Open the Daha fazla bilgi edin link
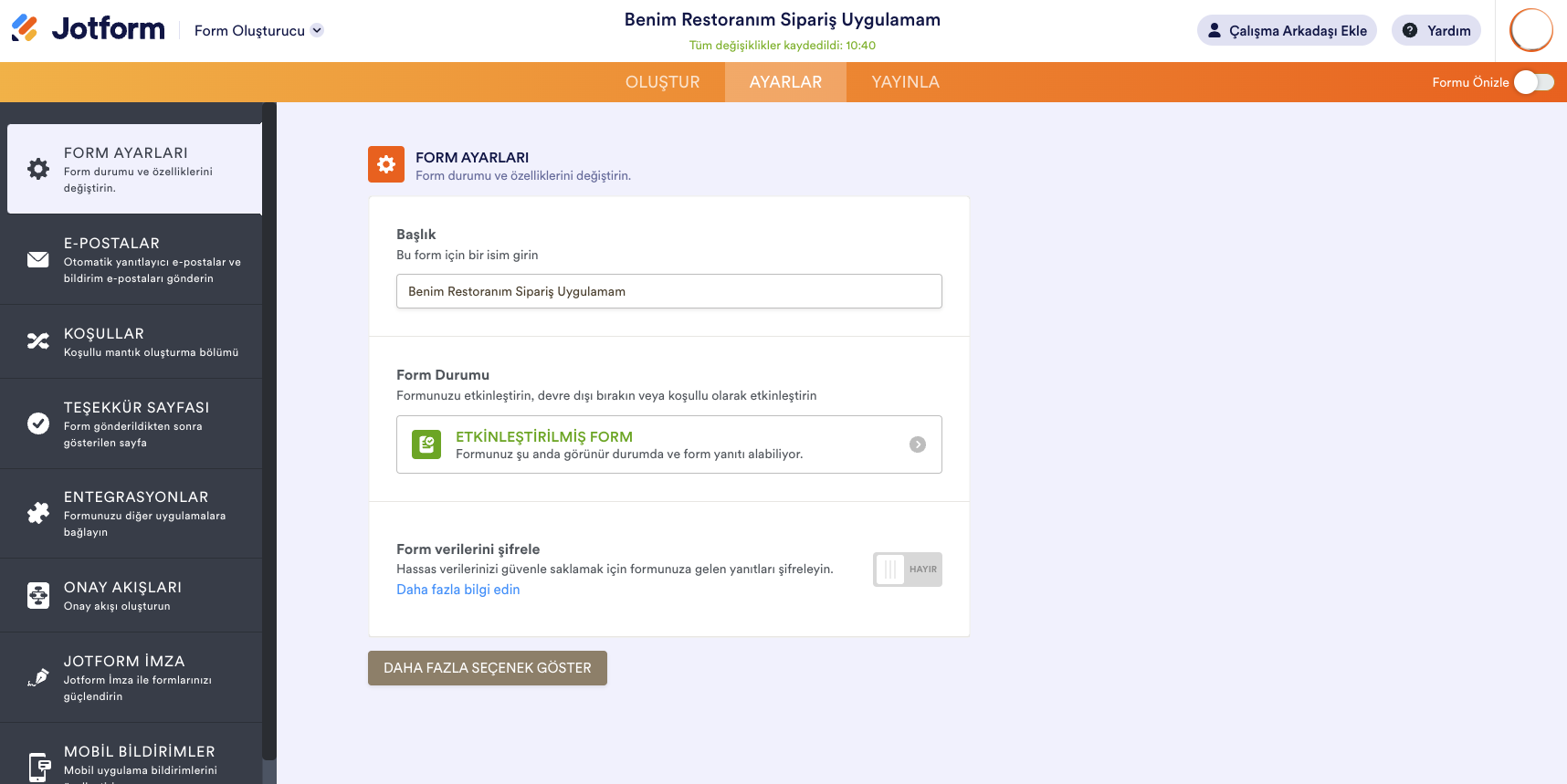 457,590
